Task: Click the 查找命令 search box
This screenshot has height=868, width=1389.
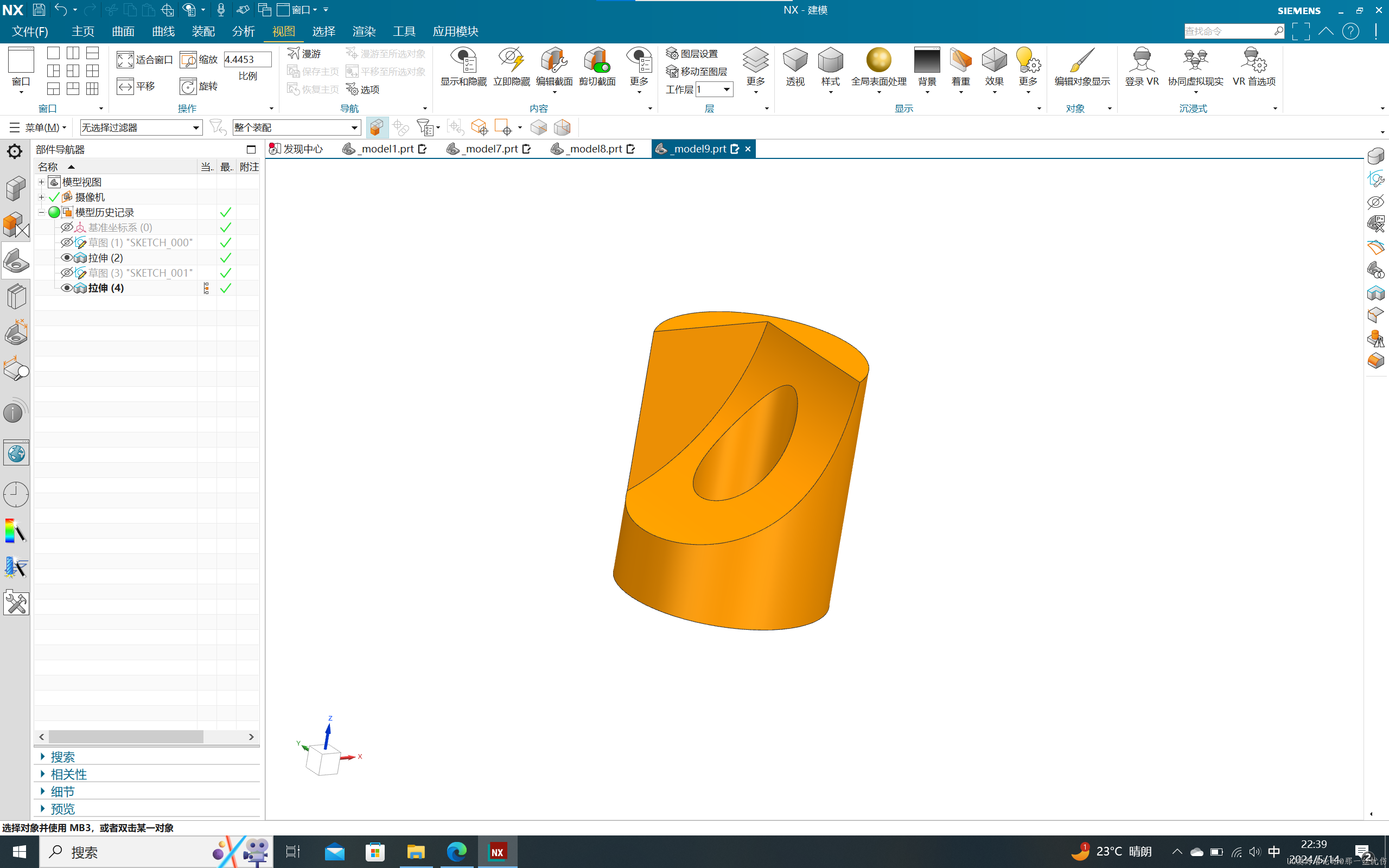Action: tap(1234, 31)
